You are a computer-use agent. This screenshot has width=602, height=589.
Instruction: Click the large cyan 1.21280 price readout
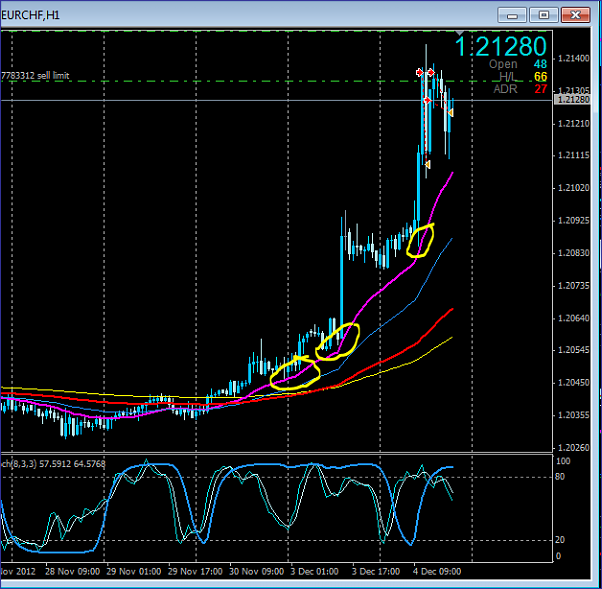(501, 46)
